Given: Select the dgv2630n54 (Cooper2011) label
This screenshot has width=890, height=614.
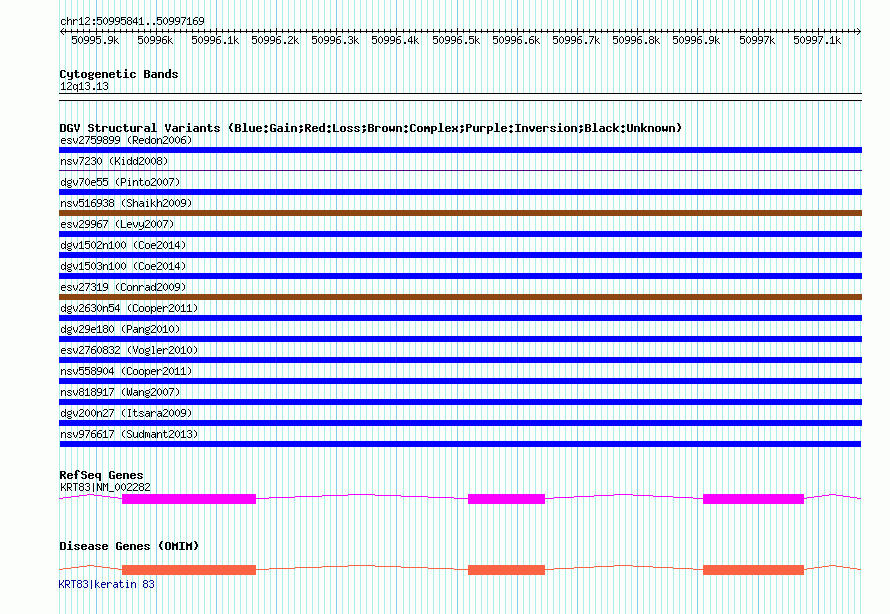Looking at the screenshot, I should pos(129,308).
